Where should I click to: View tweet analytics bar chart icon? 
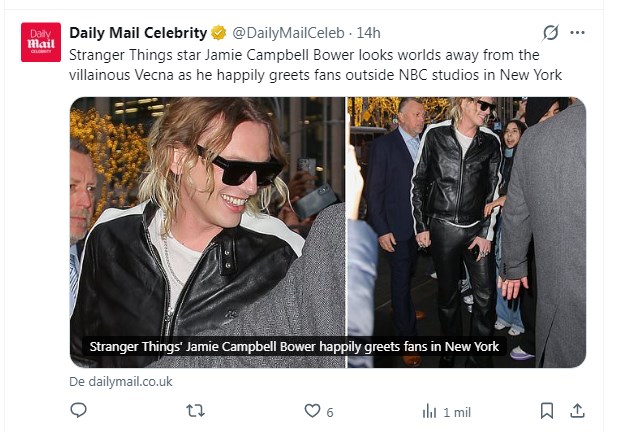point(430,411)
